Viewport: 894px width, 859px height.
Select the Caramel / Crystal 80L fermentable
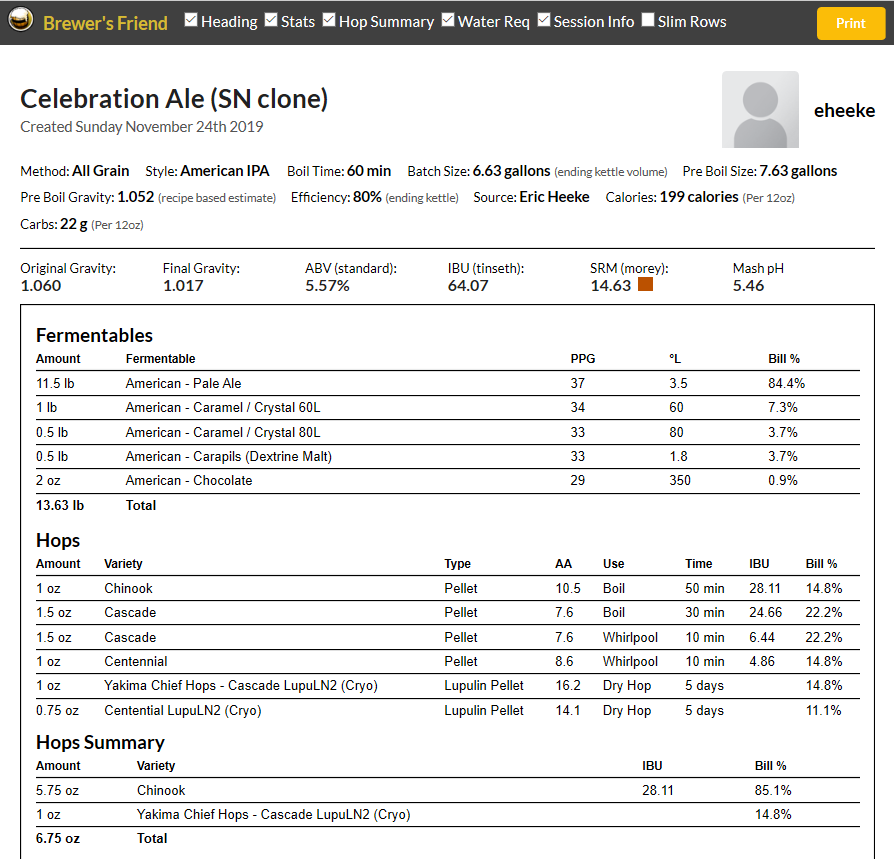[x=223, y=433]
